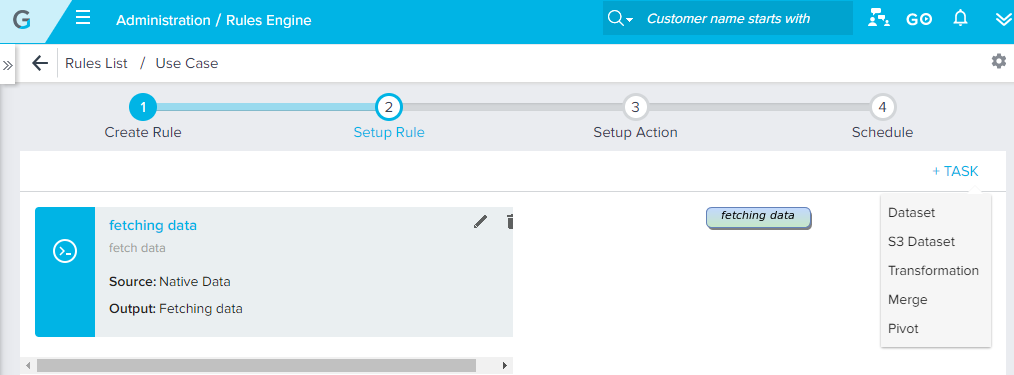The image size is (1014, 375).
Task: Click the + TASK button
Action: coord(955,171)
